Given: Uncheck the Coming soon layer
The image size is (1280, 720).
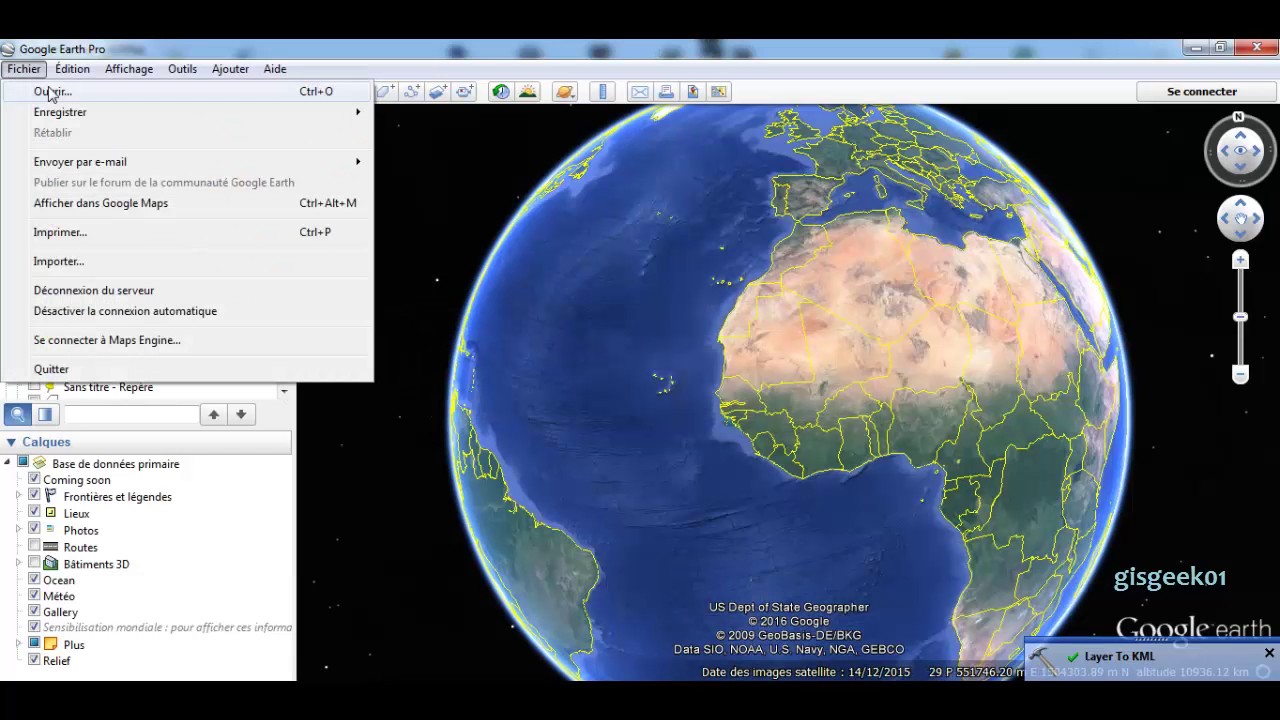Looking at the screenshot, I should pos(34,479).
